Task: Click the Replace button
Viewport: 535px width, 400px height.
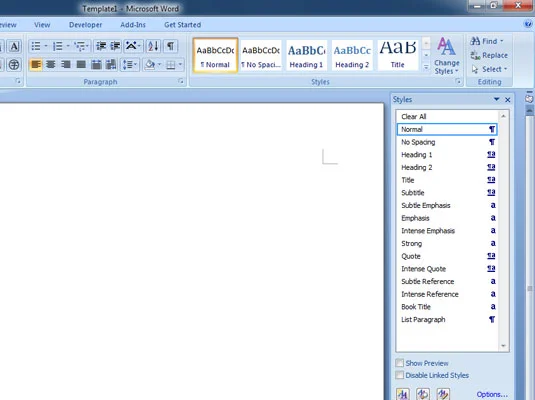Action: point(489,55)
